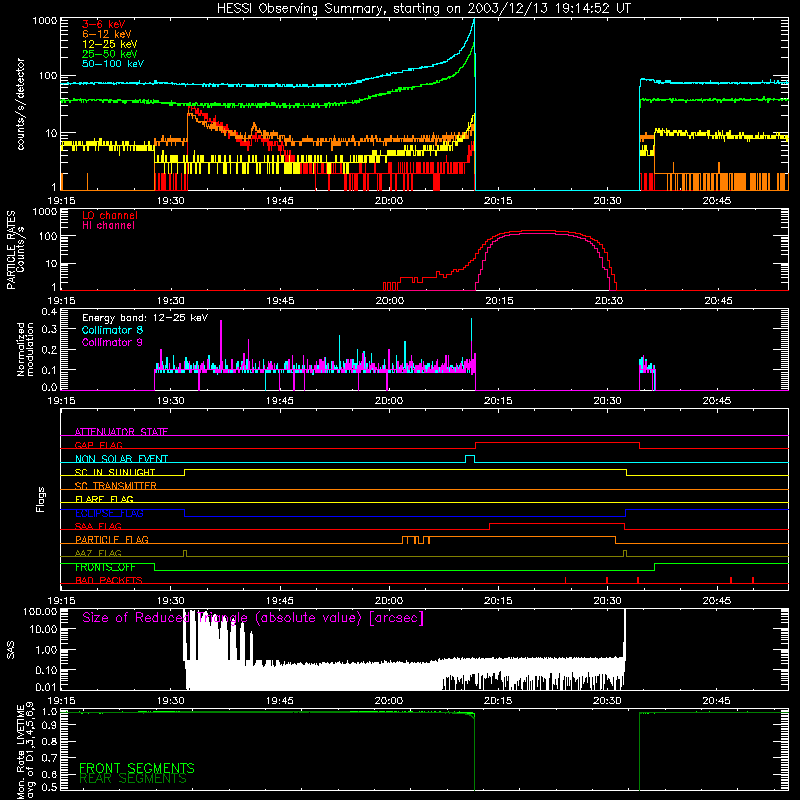Select the FRONT SEGMENTS legend label
The height and width of the screenshot is (800, 800).
[x=137, y=768]
